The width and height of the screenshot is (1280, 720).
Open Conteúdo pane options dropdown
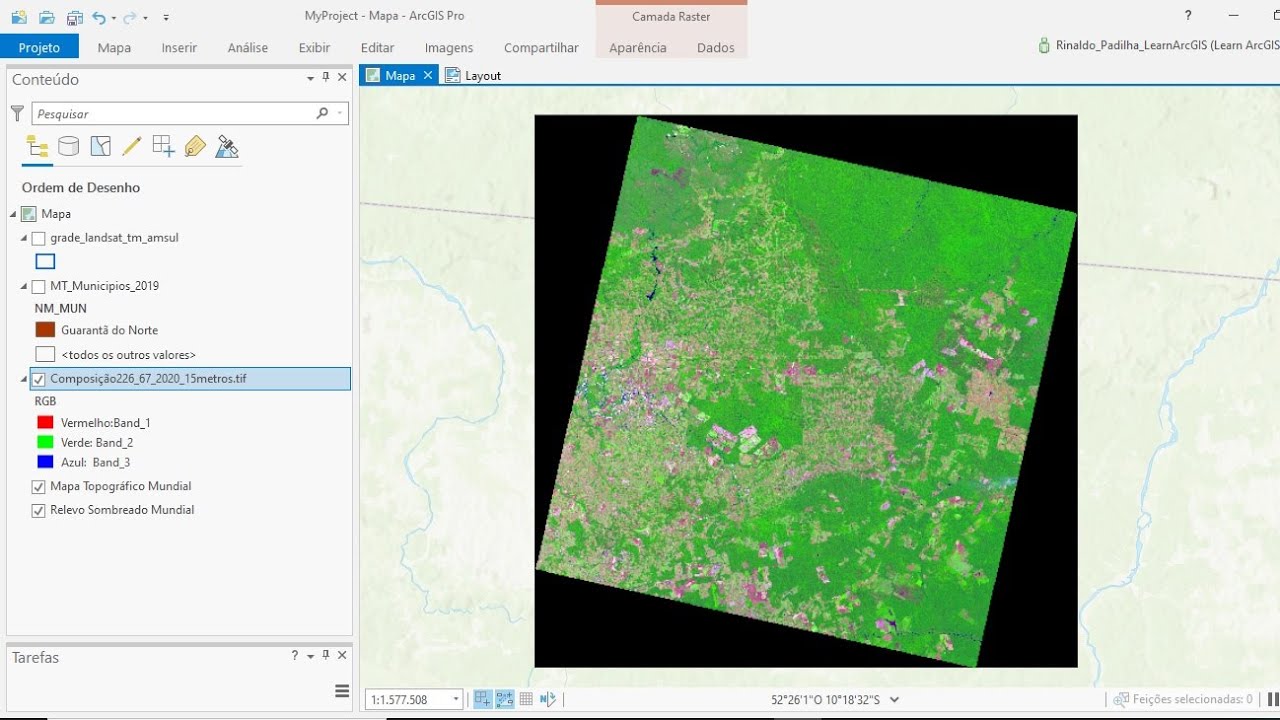pyautogui.click(x=310, y=78)
